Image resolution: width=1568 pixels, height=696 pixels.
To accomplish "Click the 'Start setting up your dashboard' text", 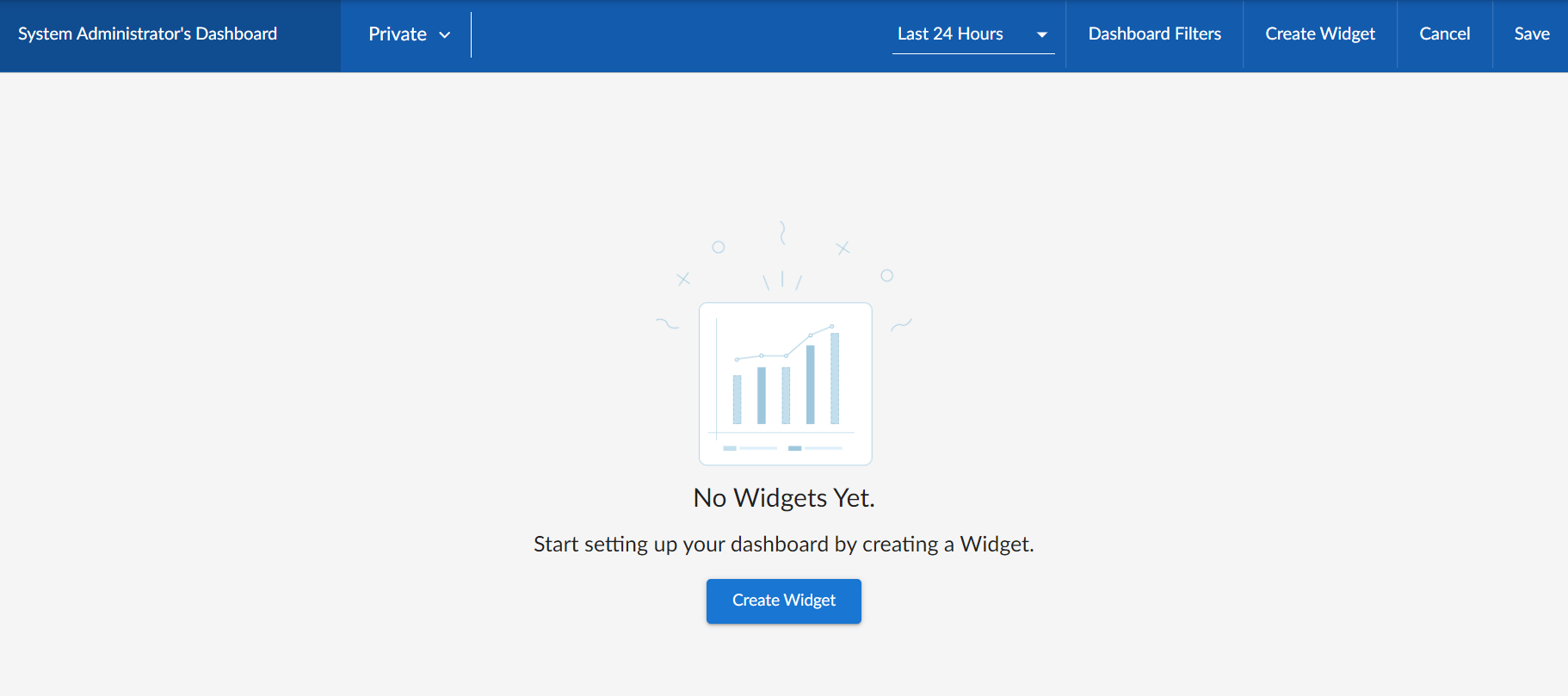I will [x=783, y=545].
